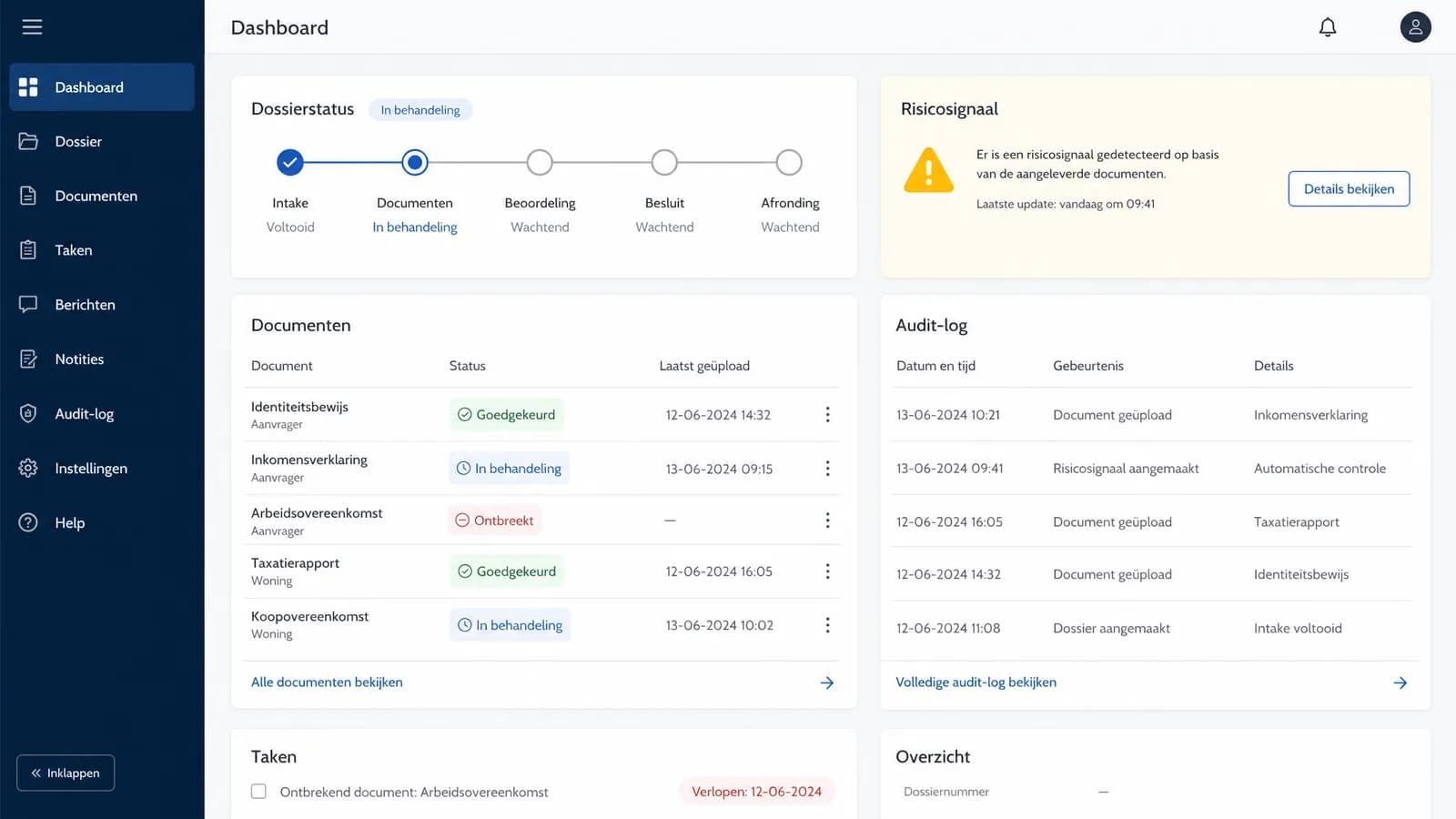The height and width of the screenshot is (819, 1456).
Task: Go to Dashboard in sidebar
Action: point(102,87)
